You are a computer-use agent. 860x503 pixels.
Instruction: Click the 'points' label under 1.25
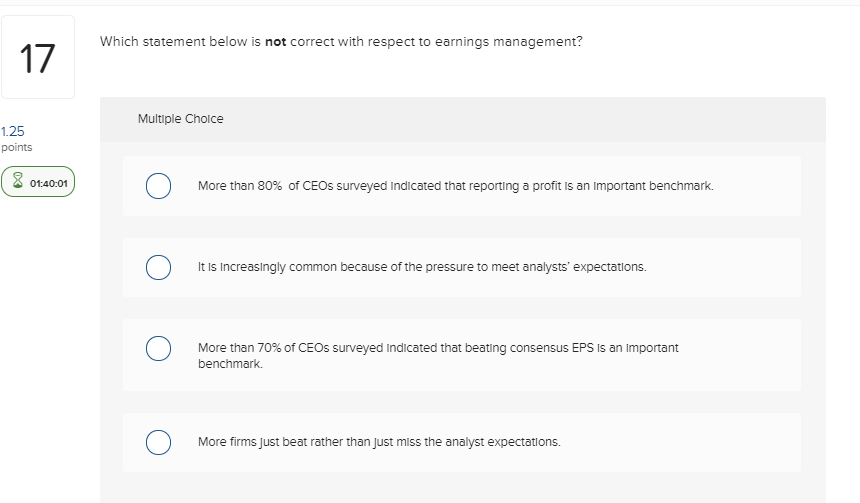[x=16, y=147]
